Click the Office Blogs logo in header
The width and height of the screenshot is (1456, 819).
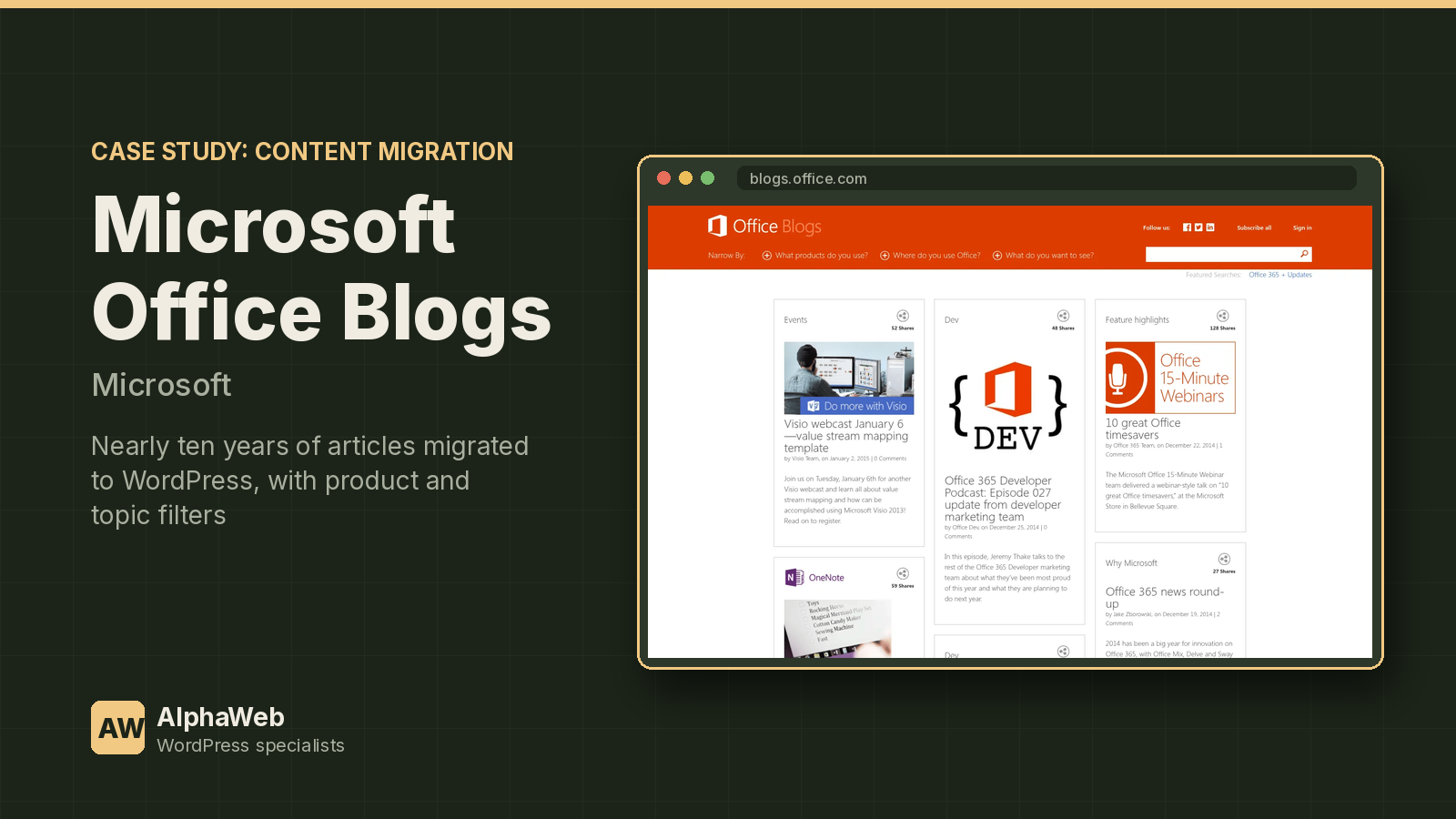click(764, 226)
